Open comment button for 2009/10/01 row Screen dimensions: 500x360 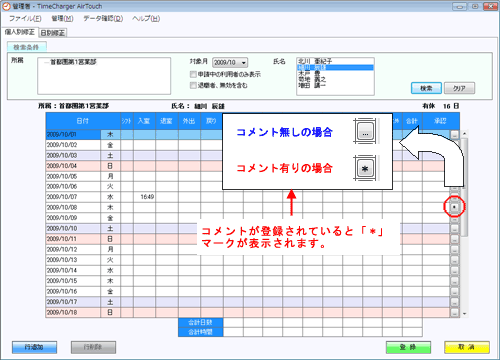[454, 134]
